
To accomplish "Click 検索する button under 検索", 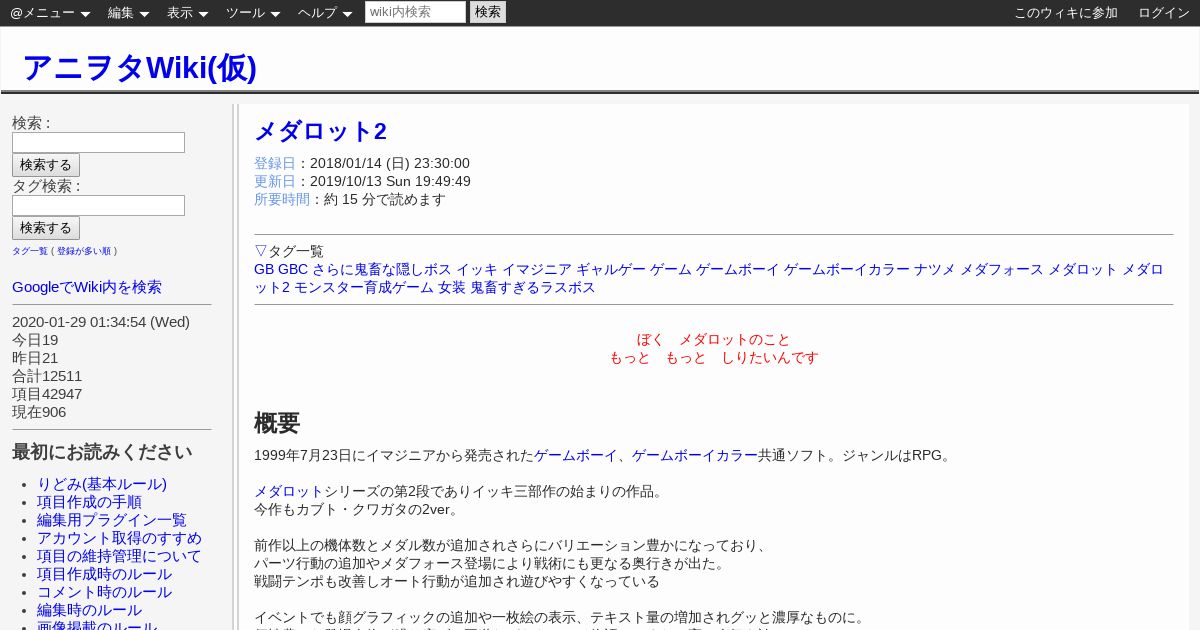I will point(46,165).
